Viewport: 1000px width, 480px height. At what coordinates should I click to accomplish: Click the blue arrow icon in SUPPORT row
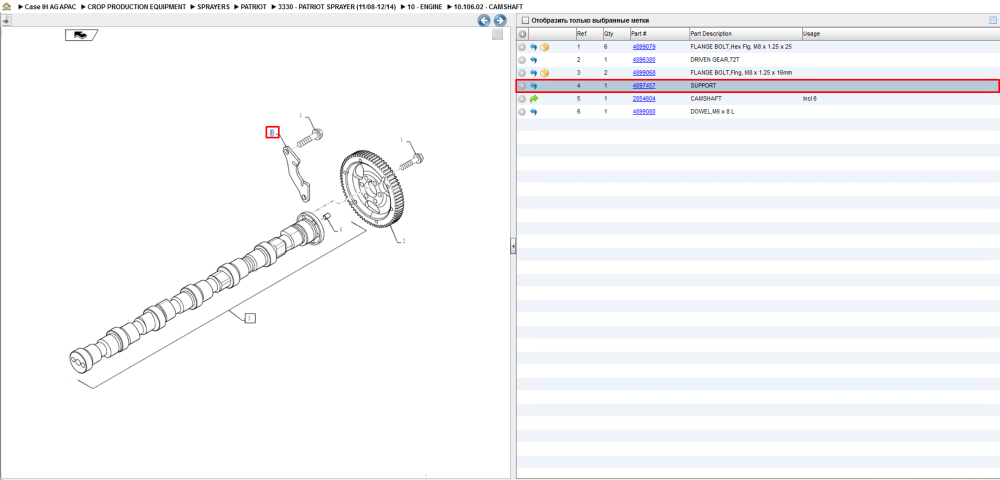[x=534, y=86]
